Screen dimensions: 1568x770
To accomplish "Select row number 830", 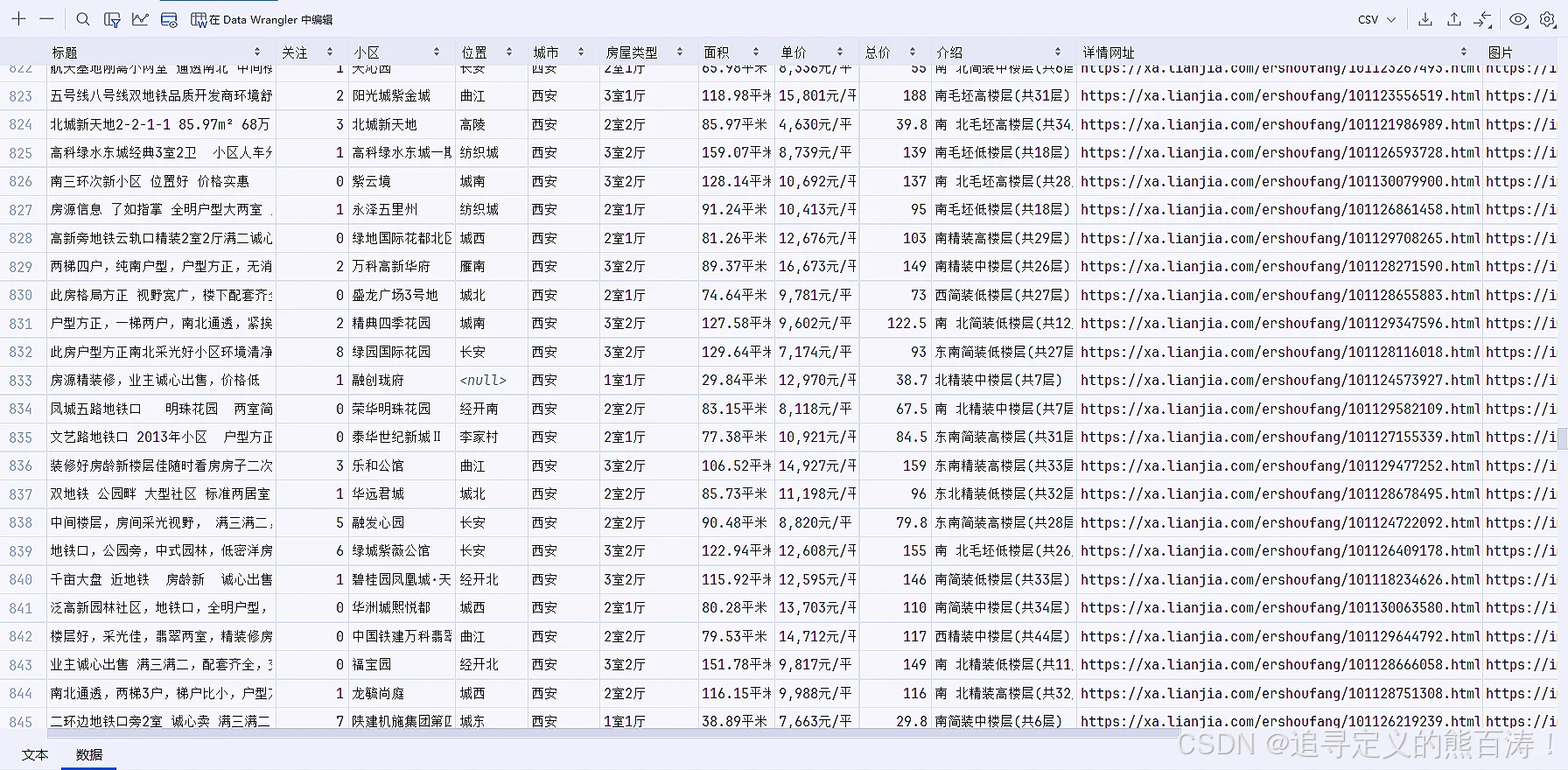I will pyautogui.click(x=21, y=296).
